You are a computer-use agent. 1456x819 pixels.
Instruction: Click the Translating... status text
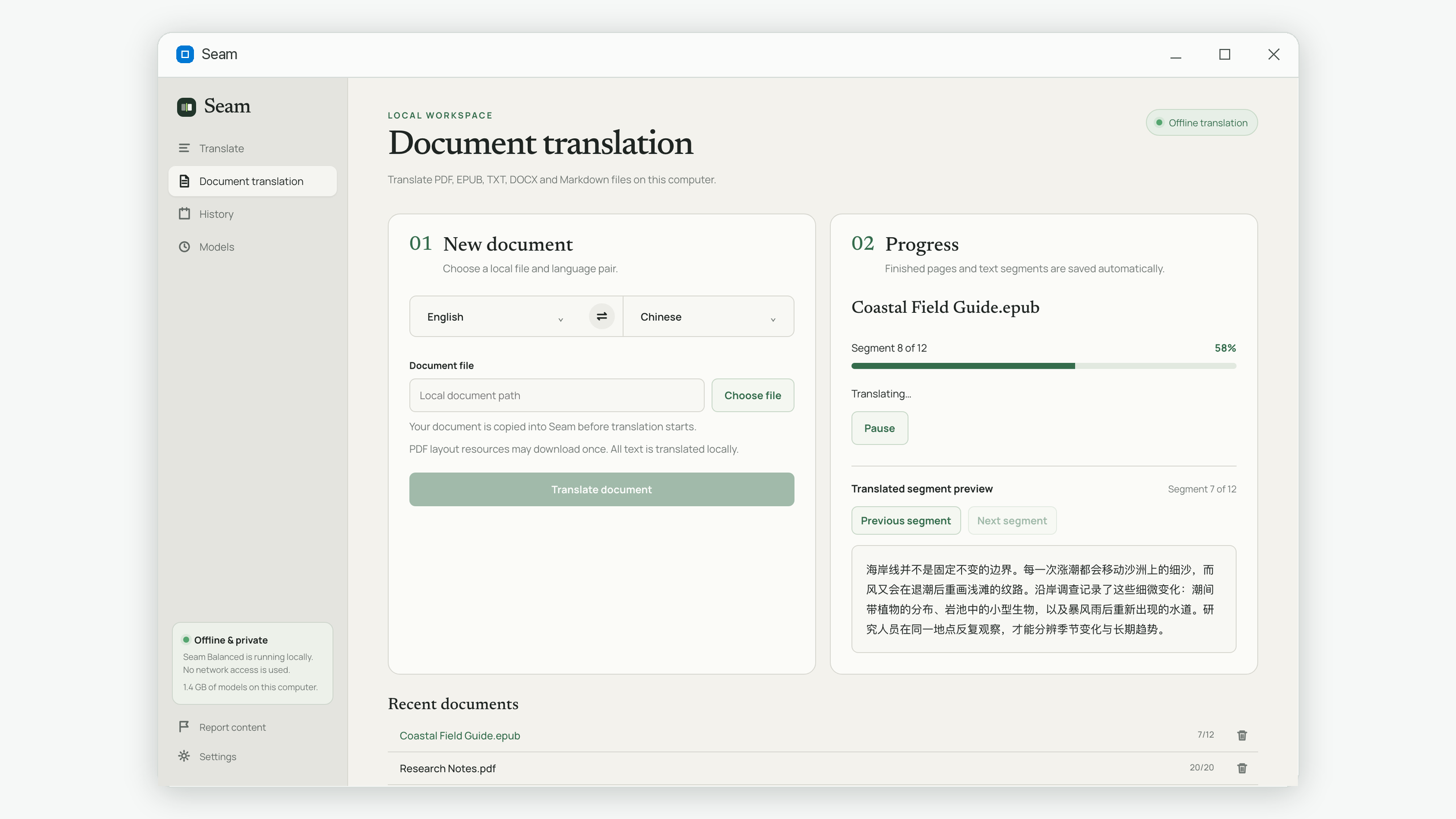881,394
